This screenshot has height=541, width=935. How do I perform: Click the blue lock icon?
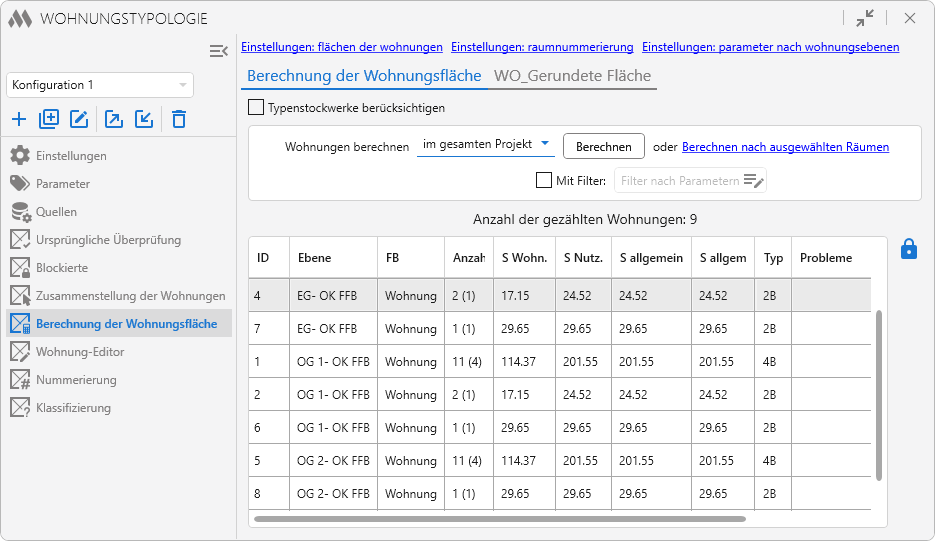click(x=908, y=249)
